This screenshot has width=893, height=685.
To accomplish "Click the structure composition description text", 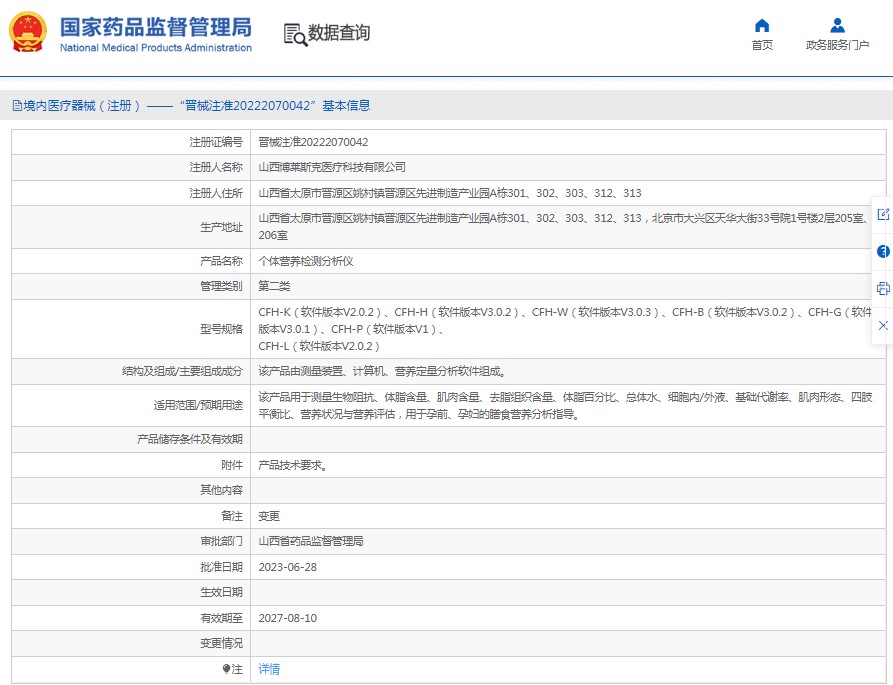I will 382,371.
